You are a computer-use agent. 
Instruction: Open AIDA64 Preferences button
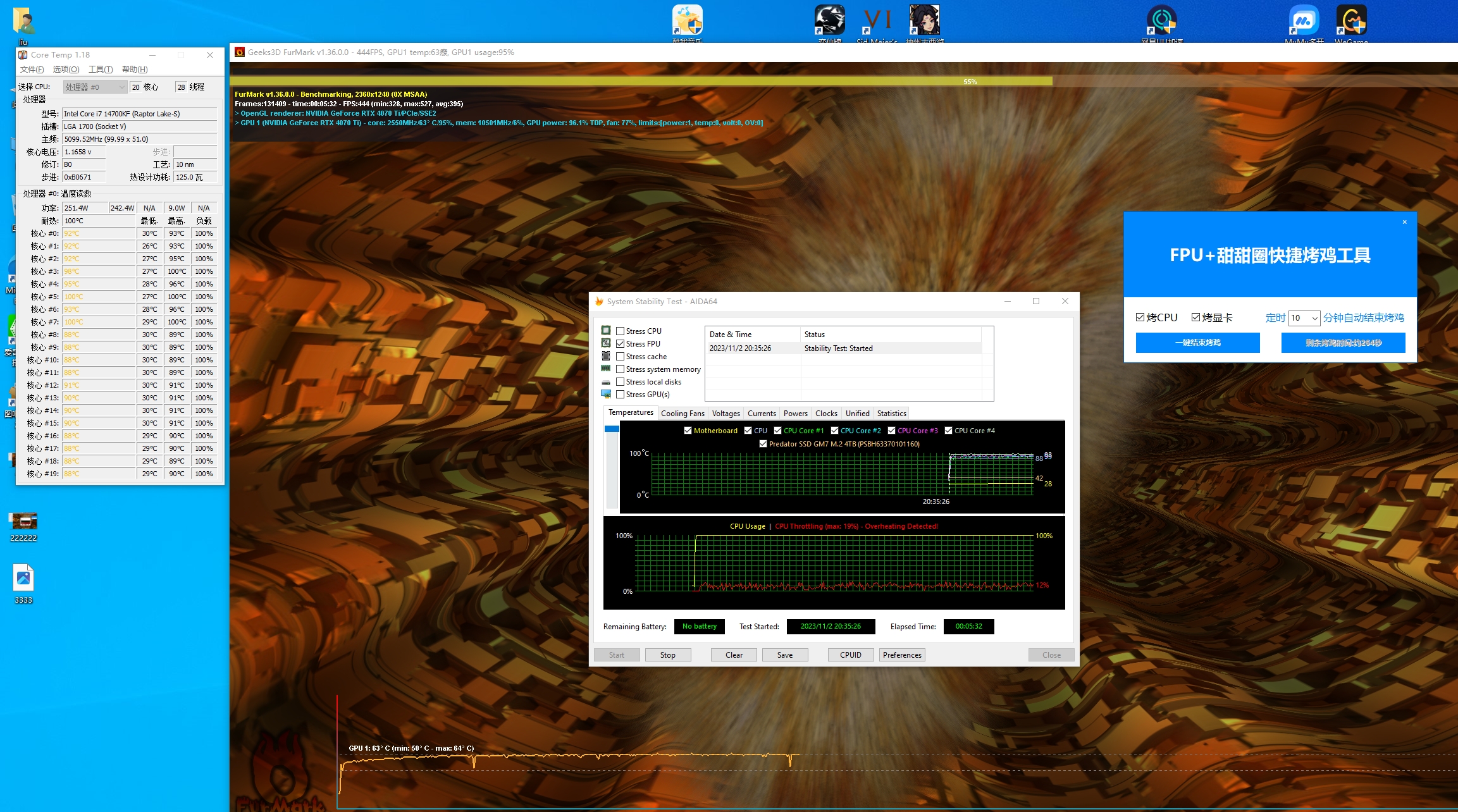point(902,655)
